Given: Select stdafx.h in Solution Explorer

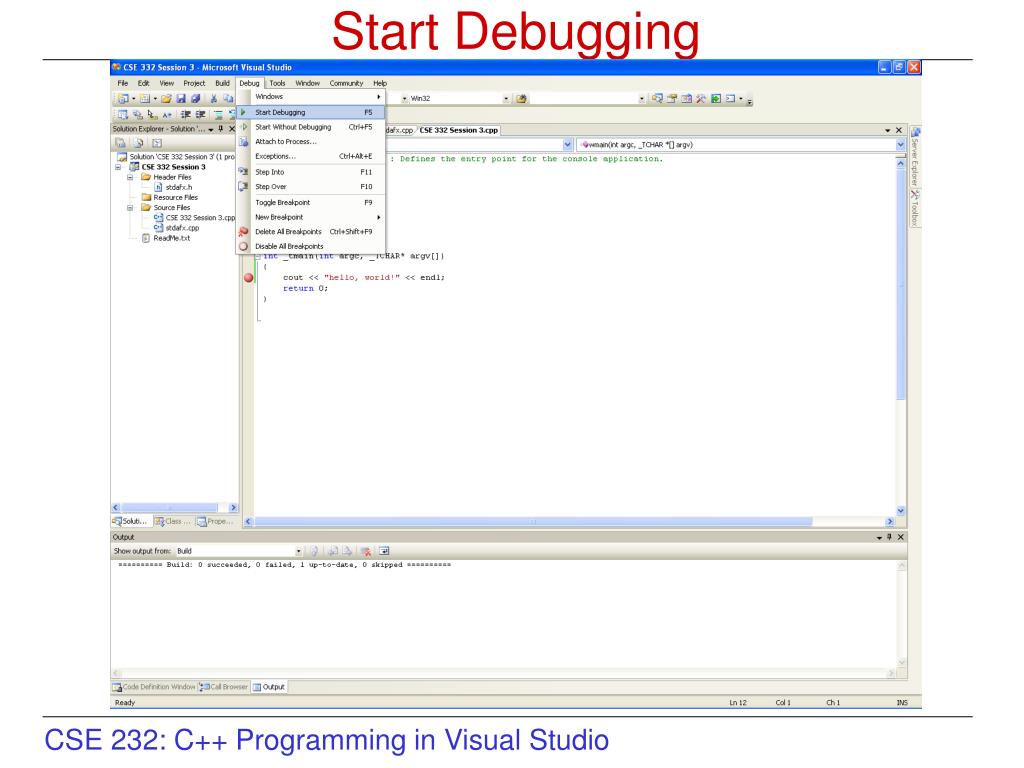Looking at the screenshot, I should pyautogui.click(x=173, y=187).
